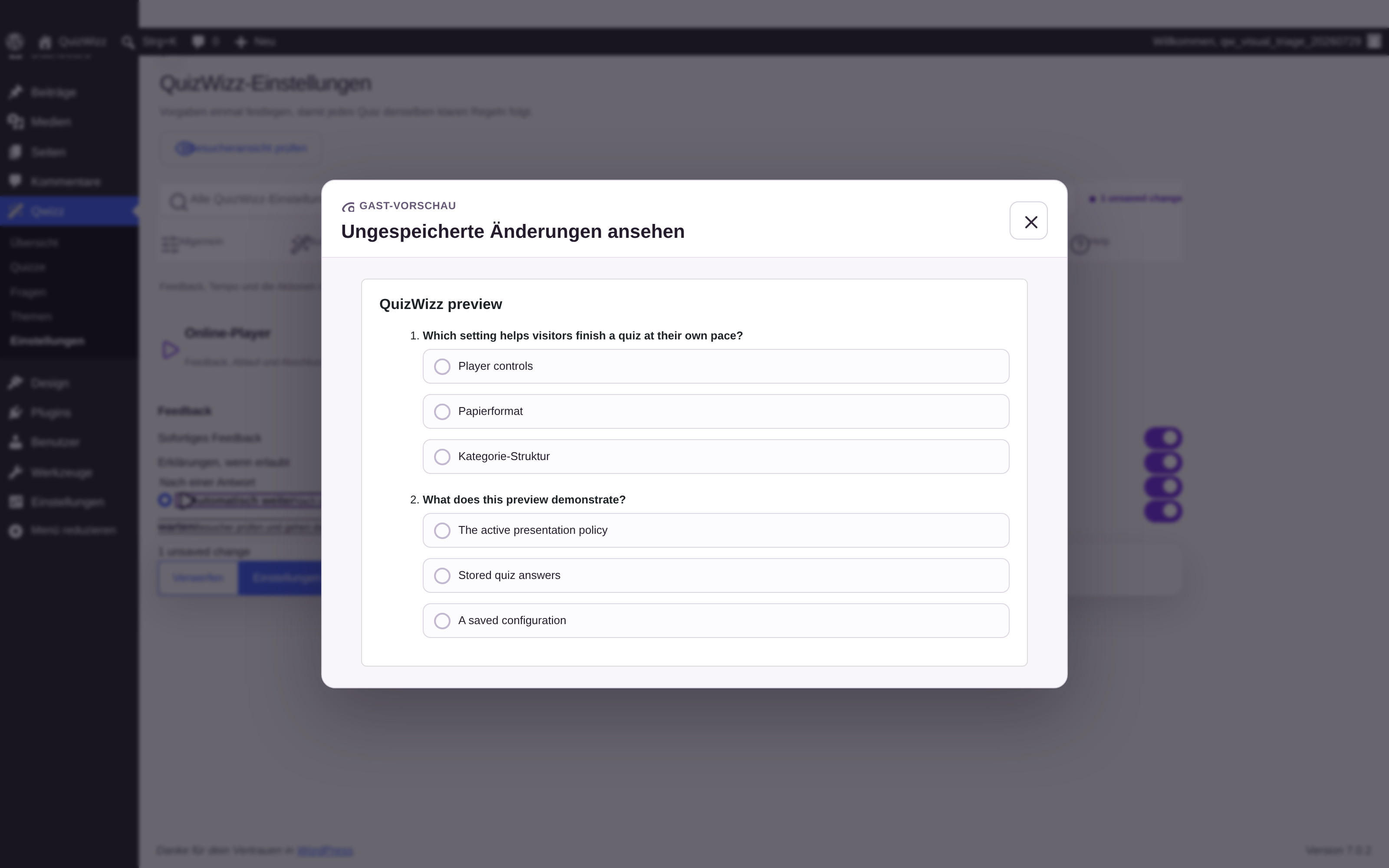The height and width of the screenshot is (868, 1389).
Task: Open the bold Einstellungen submenu item under Qwizz
Action: click(x=47, y=341)
